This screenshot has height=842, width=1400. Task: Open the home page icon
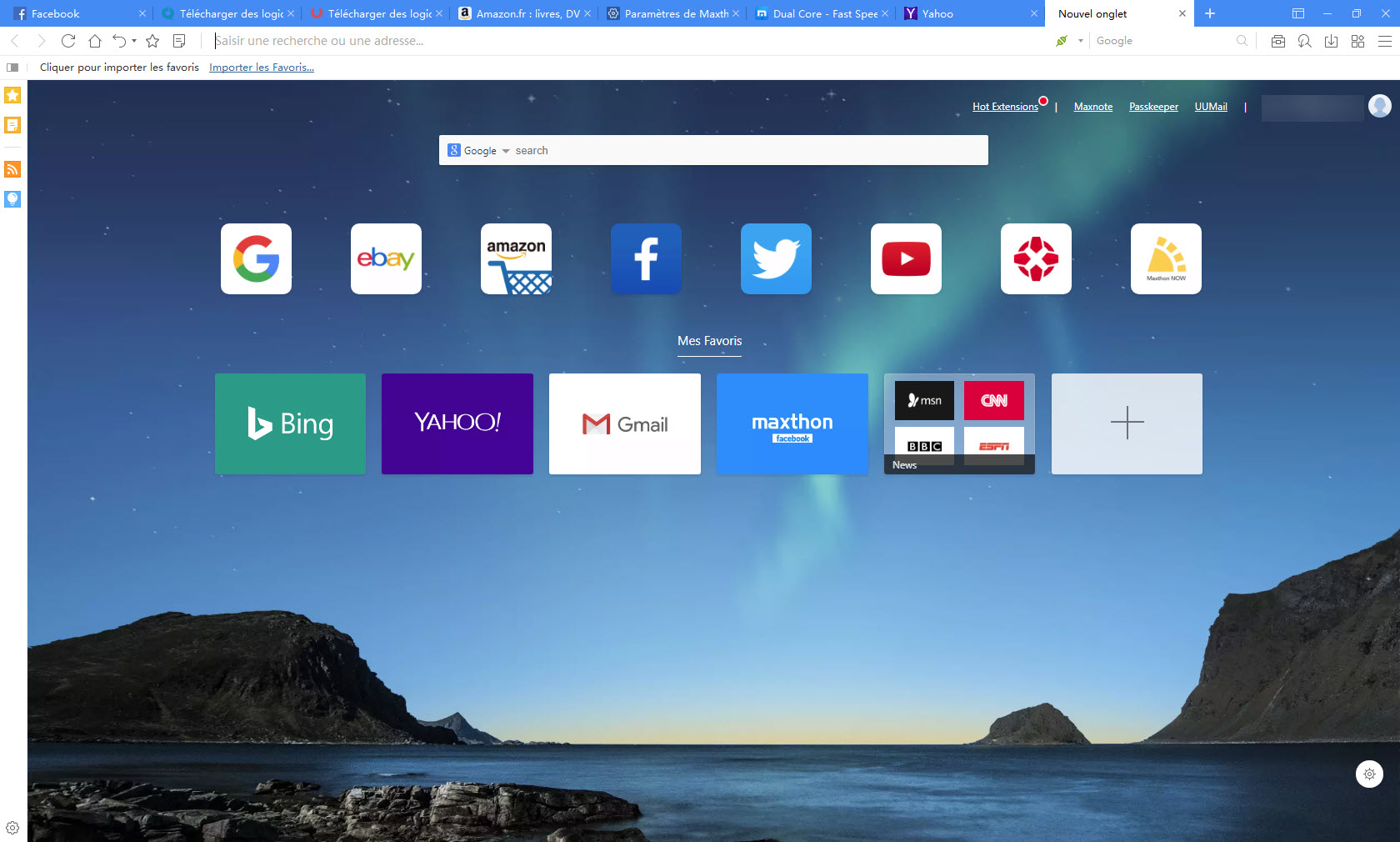(x=95, y=41)
